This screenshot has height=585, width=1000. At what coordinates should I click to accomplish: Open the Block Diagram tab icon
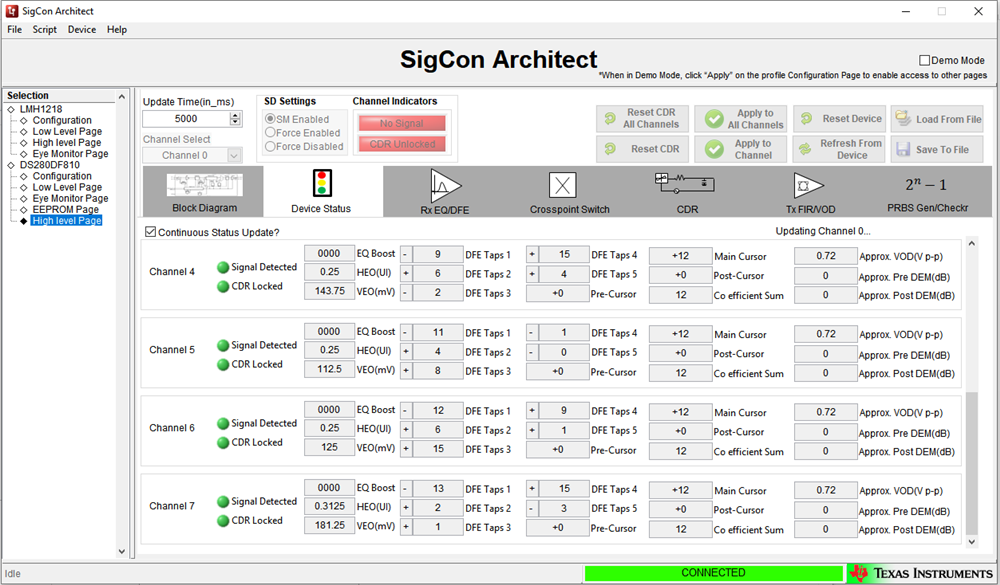204,185
